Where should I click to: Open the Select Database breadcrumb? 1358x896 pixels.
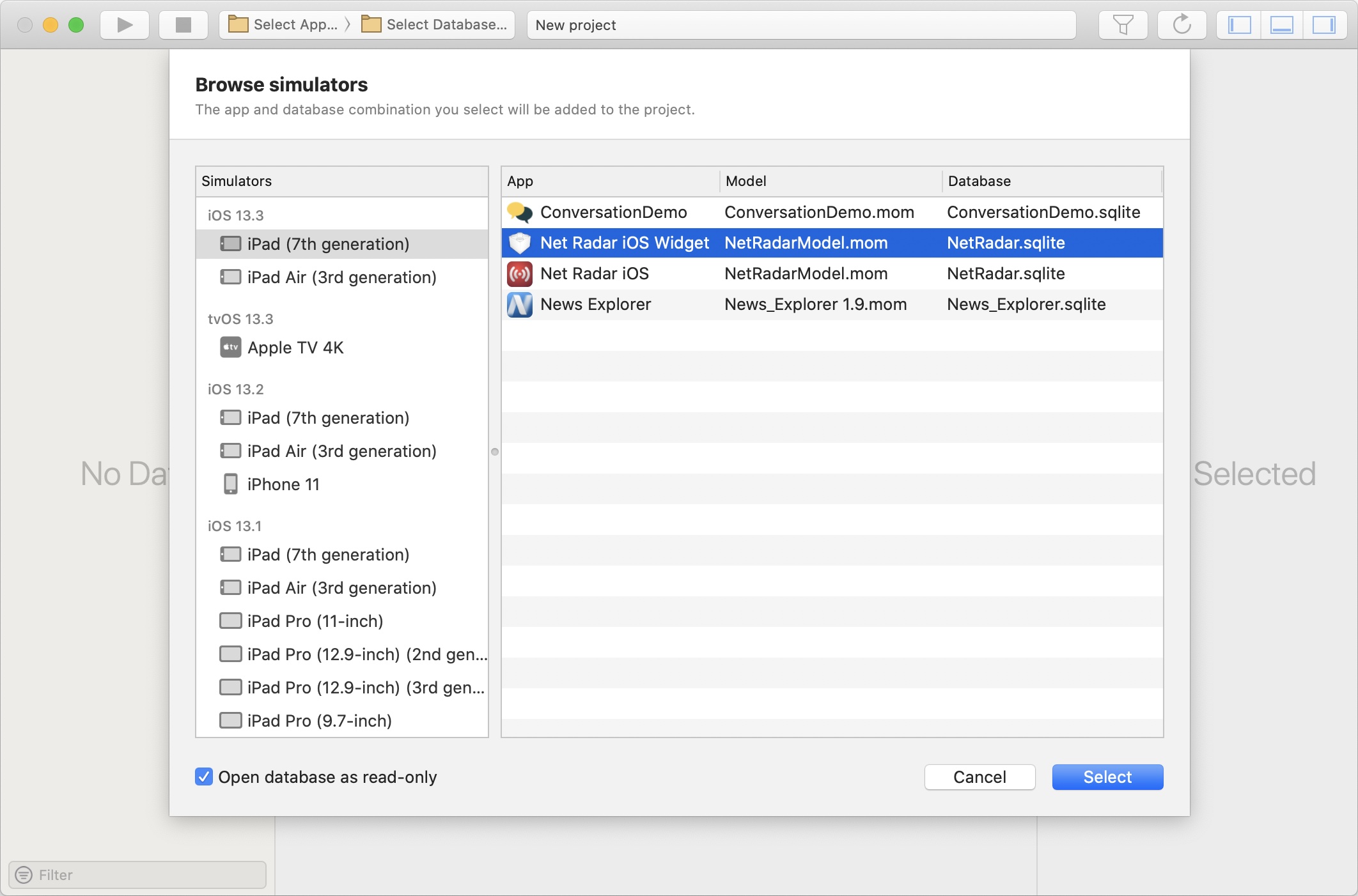click(434, 25)
